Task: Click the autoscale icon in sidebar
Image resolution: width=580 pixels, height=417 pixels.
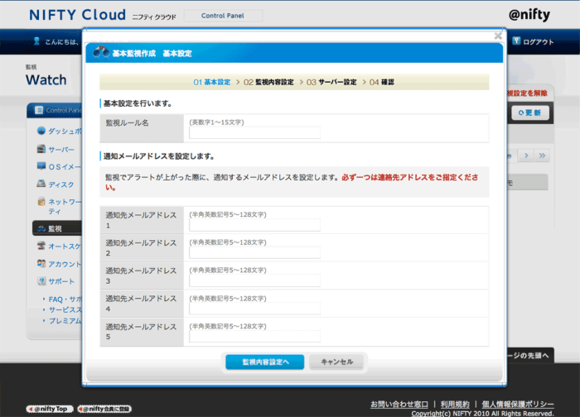Action: coord(41,246)
